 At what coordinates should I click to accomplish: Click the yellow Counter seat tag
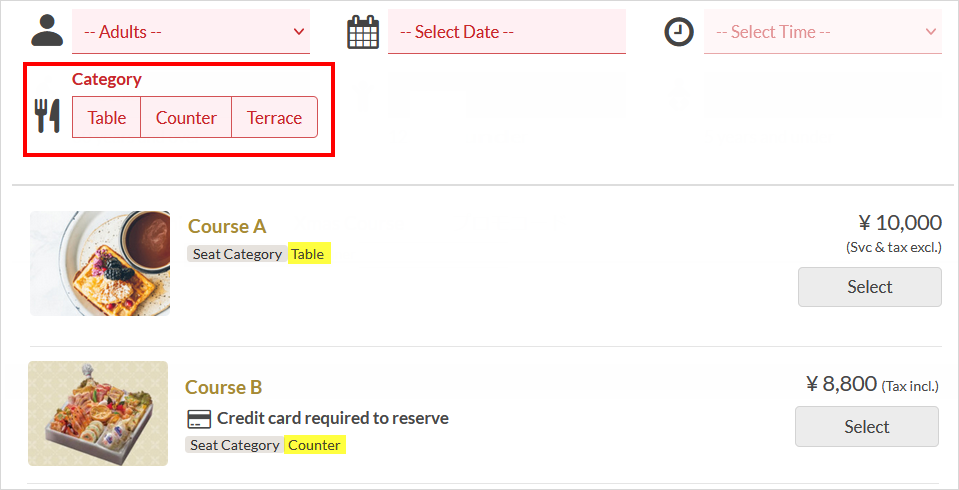[315, 445]
